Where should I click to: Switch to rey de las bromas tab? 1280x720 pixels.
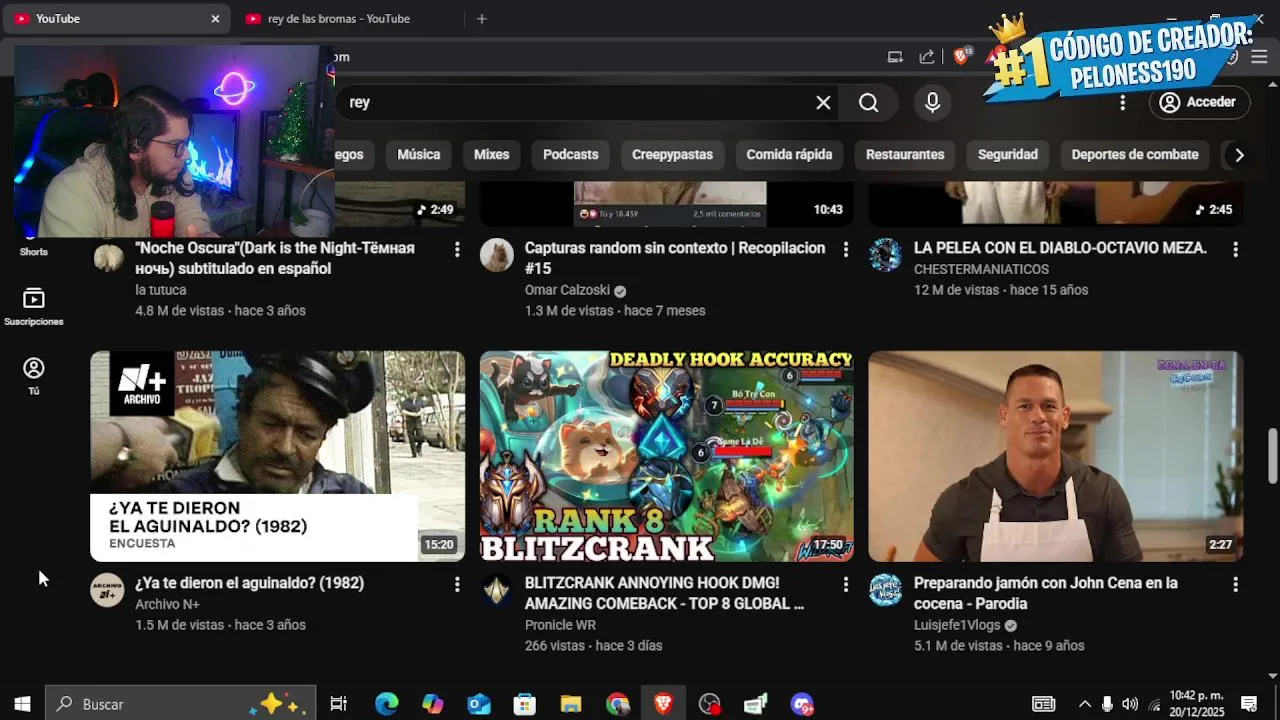point(338,19)
